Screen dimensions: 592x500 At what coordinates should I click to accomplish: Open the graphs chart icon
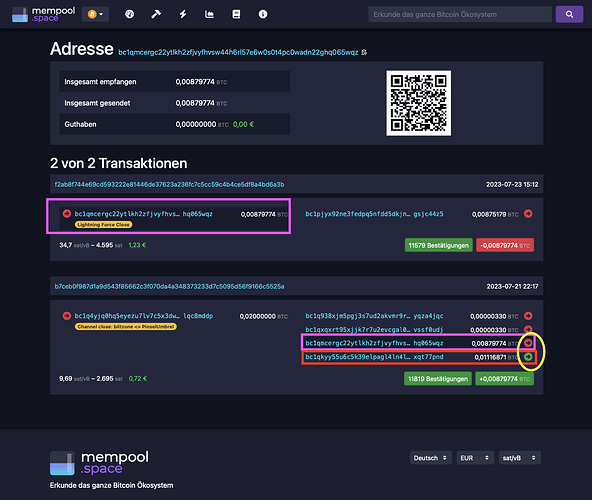tap(209, 14)
